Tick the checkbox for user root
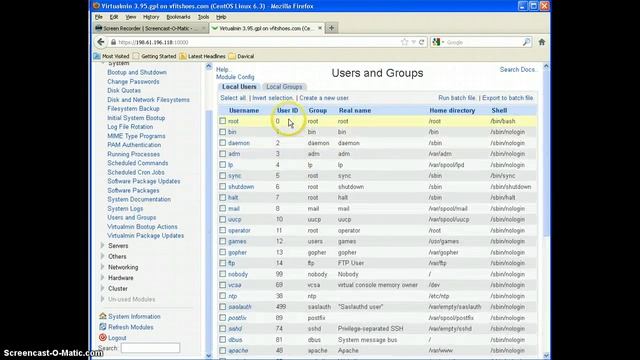640x360 pixels. pos(222,121)
